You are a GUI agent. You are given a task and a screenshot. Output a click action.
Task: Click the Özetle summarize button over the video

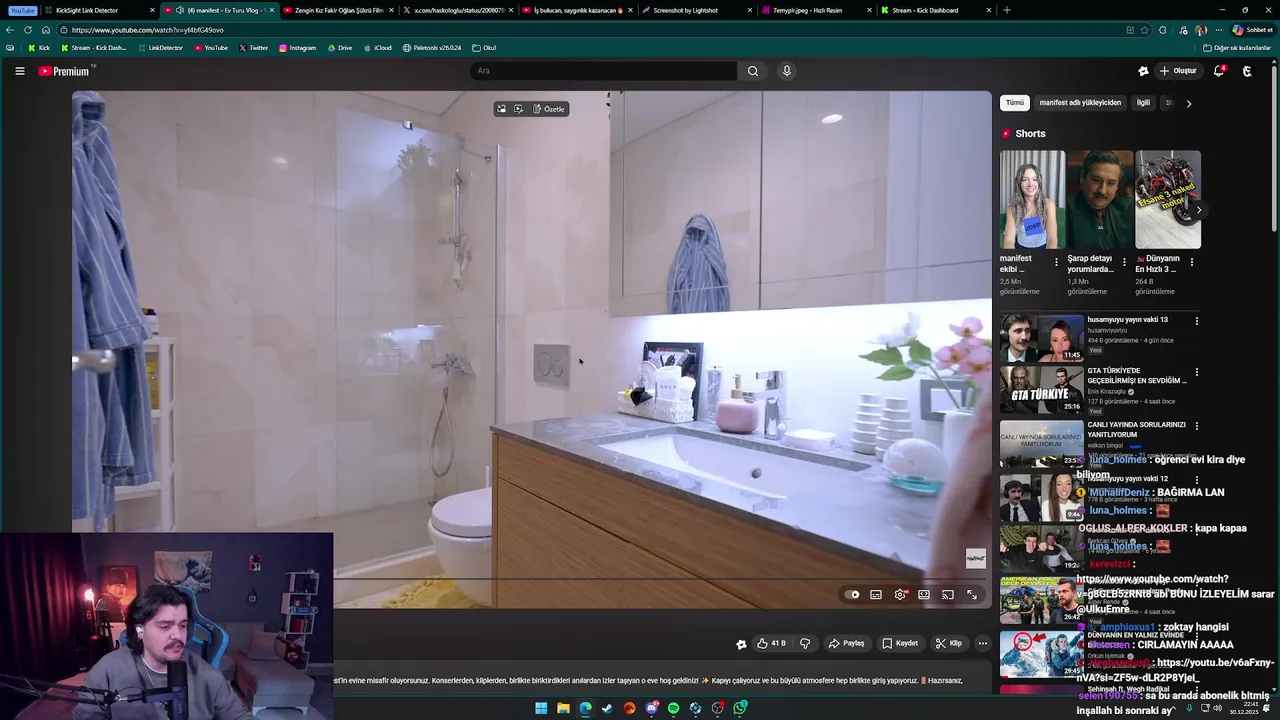(x=549, y=109)
